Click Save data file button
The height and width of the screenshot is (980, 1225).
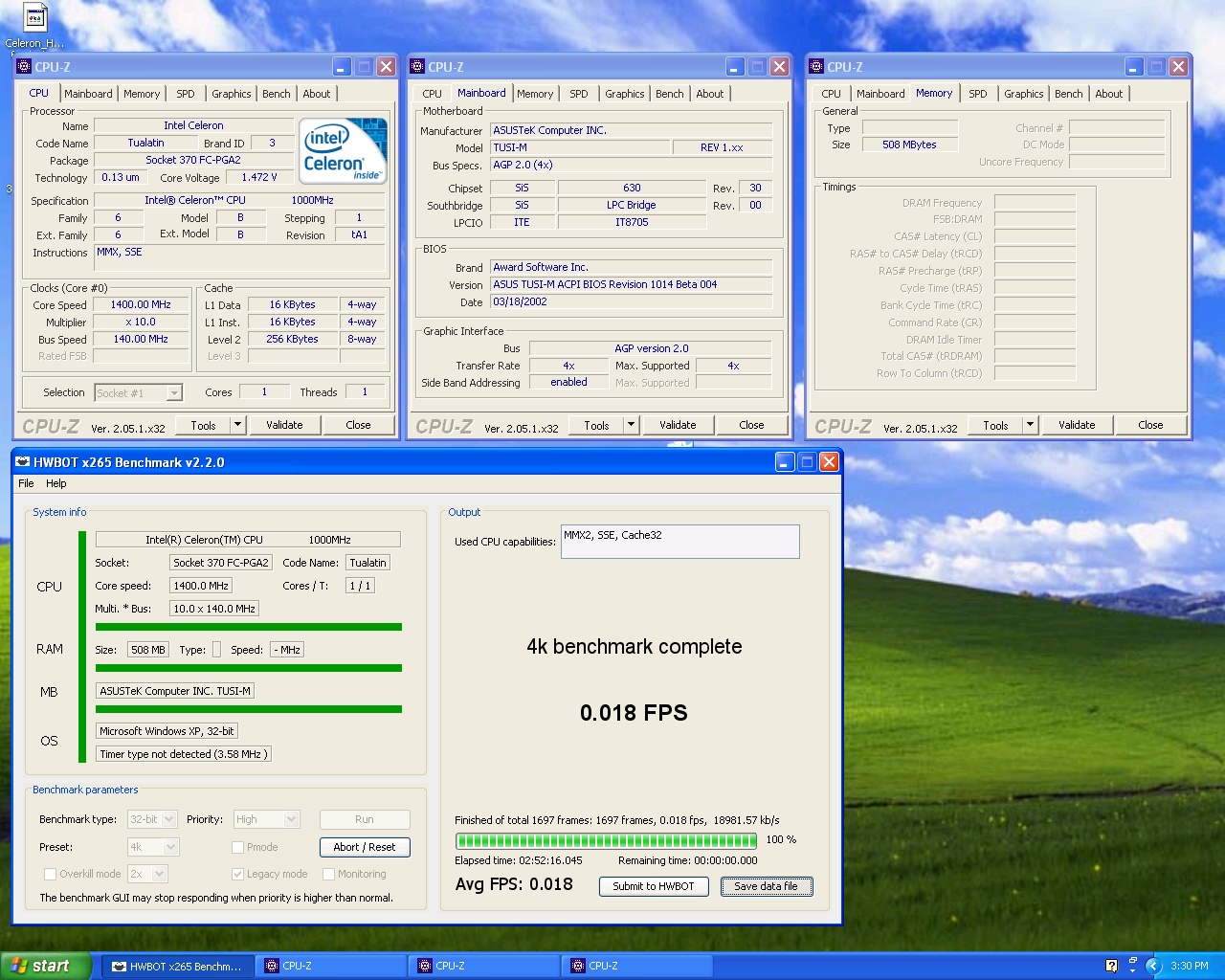point(766,886)
